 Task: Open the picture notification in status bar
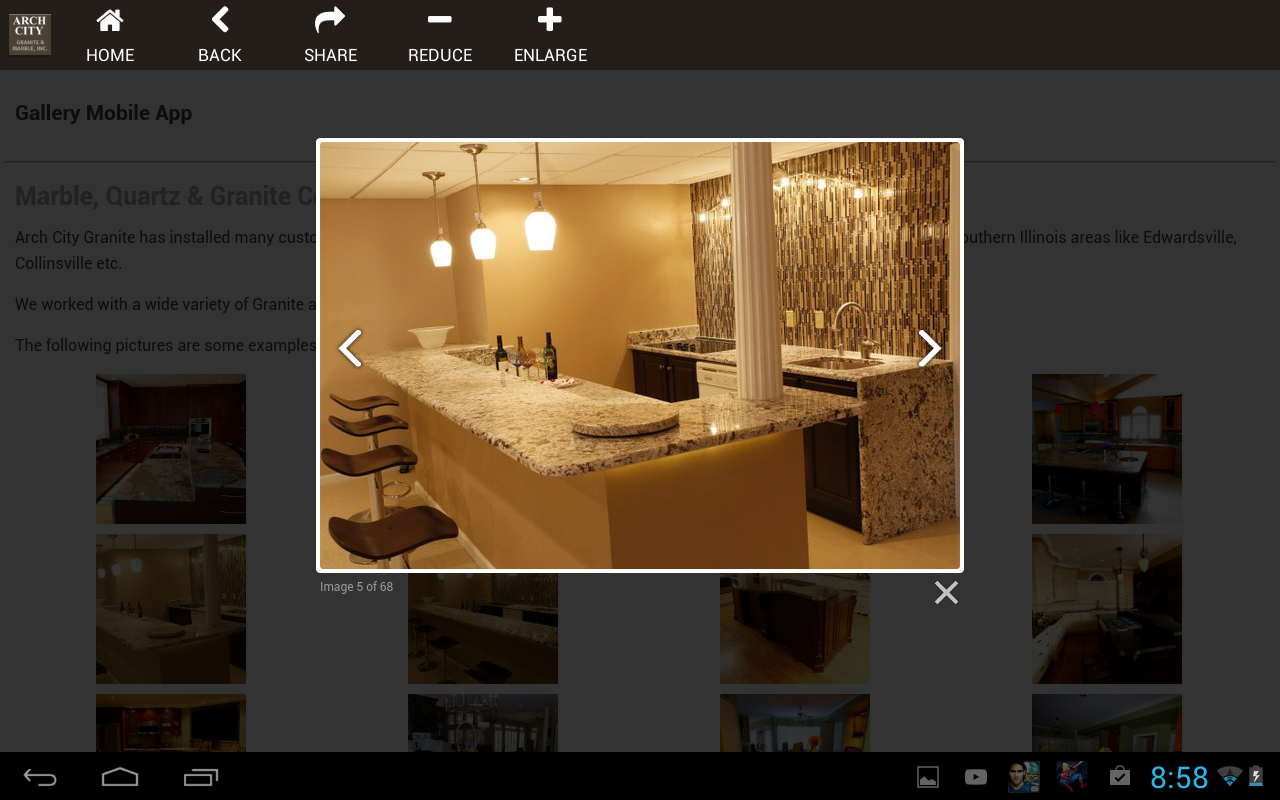click(x=928, y=777)
